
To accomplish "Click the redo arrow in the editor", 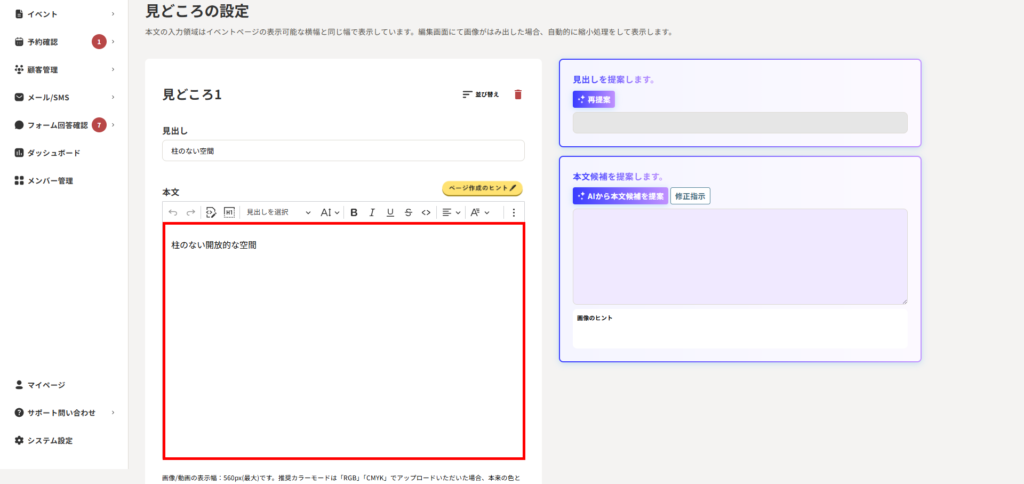I will coord(191,212).
